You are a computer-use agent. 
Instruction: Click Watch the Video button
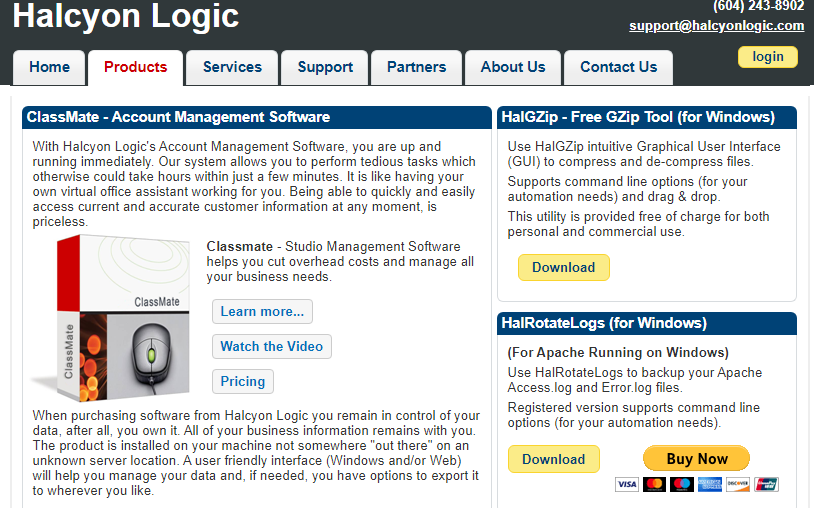(272, 346)
